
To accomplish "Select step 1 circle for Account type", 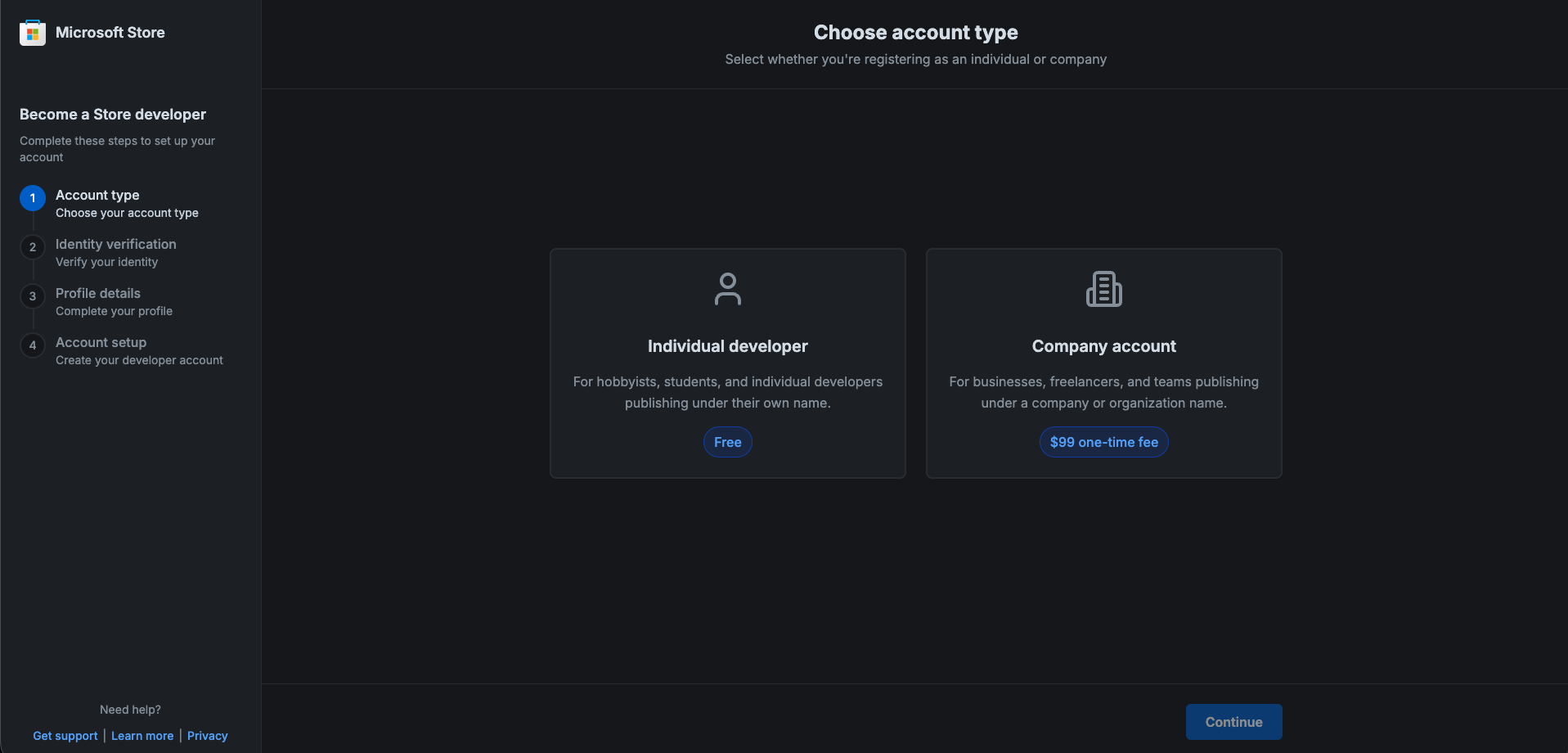I will pos(33,198).
